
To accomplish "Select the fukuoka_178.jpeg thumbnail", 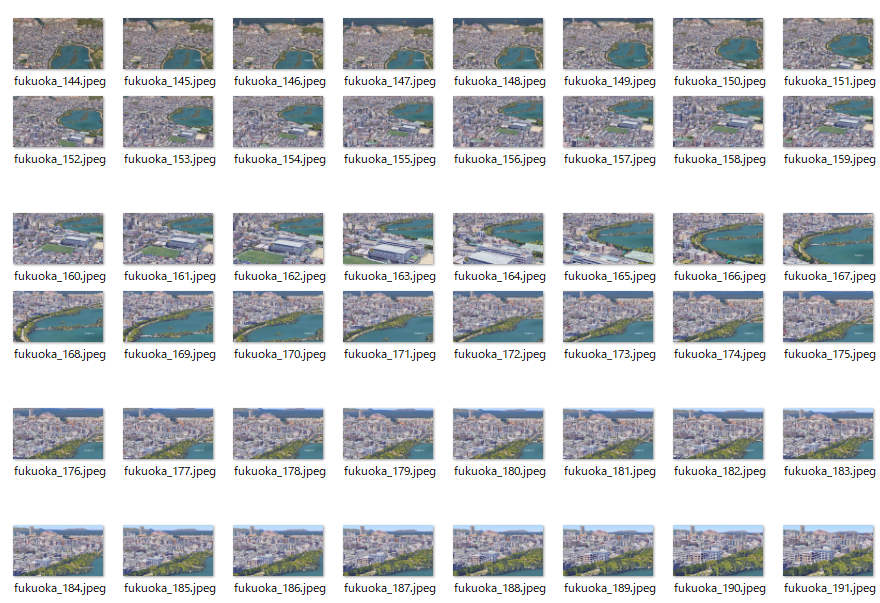I will tap(278, 434).
